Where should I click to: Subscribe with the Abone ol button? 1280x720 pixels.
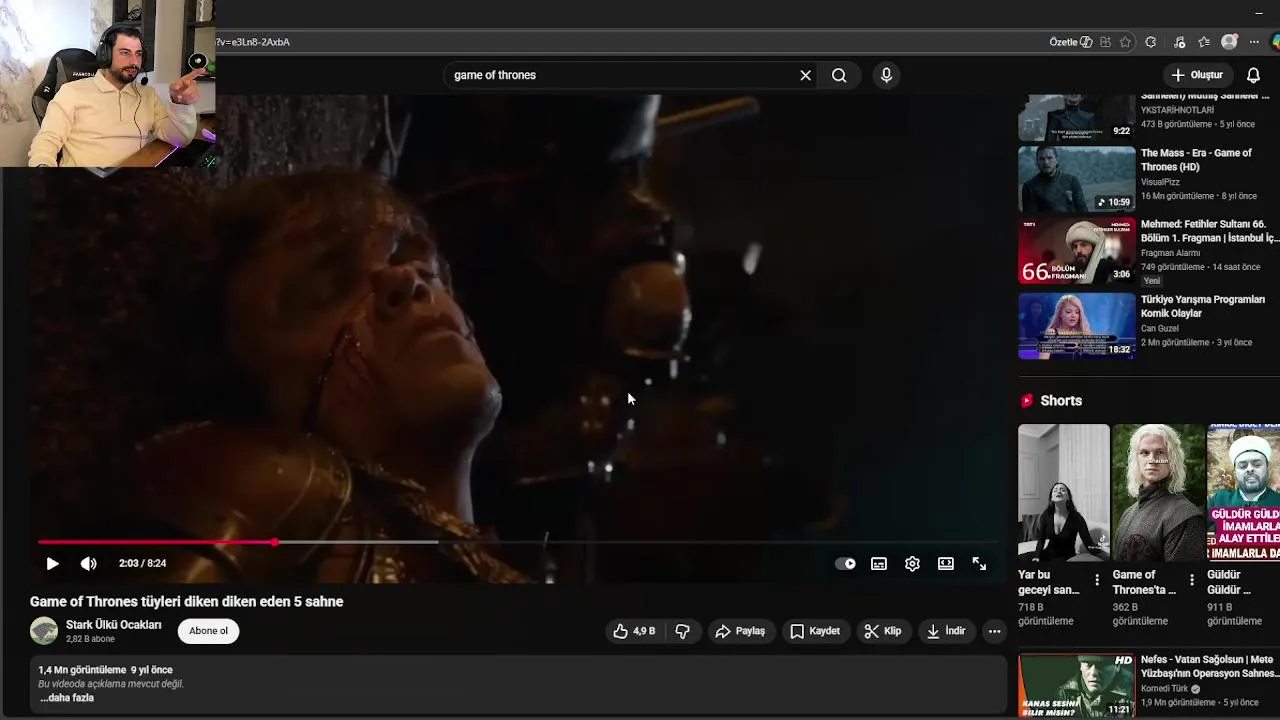[209, 631]
